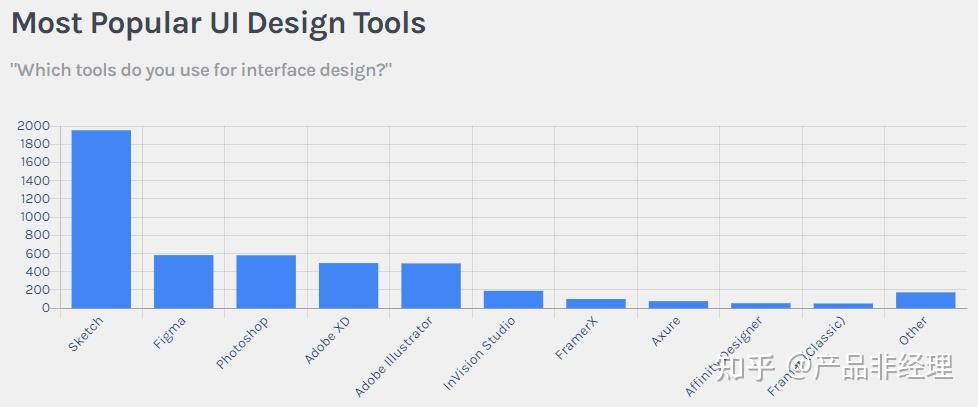Viewport: 978px width, 407px height.
Task: Click the Sketch axis label
Action: click(85, 334)
